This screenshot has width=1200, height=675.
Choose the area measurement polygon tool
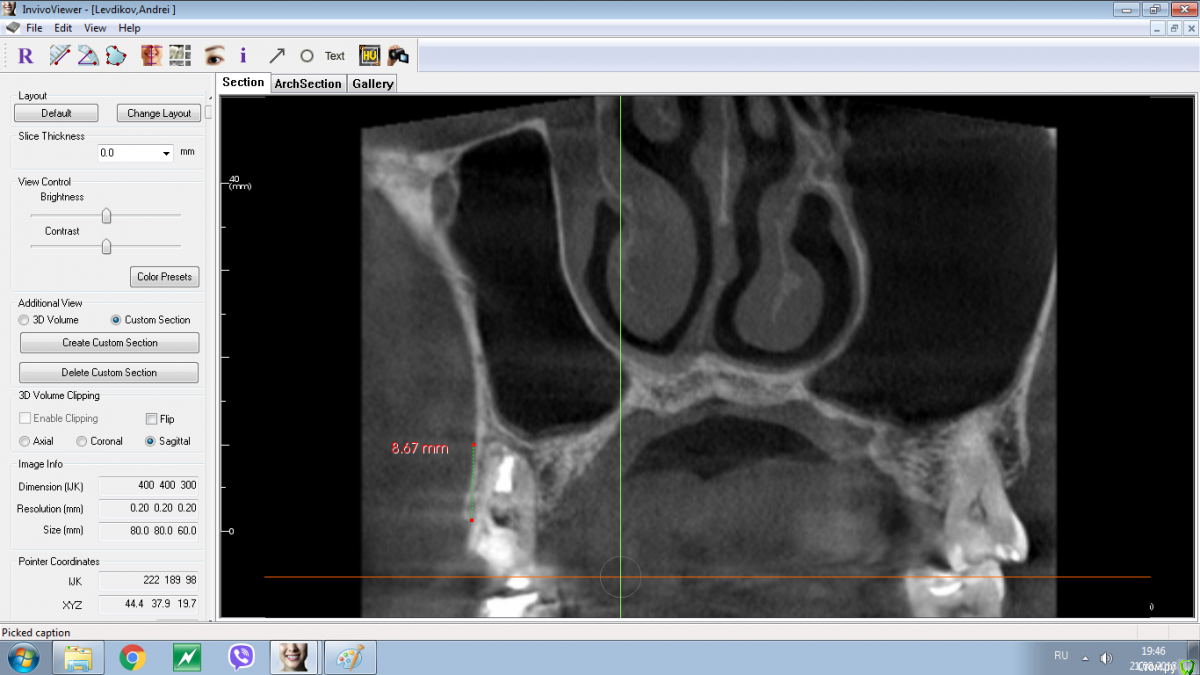coord(116,56)
